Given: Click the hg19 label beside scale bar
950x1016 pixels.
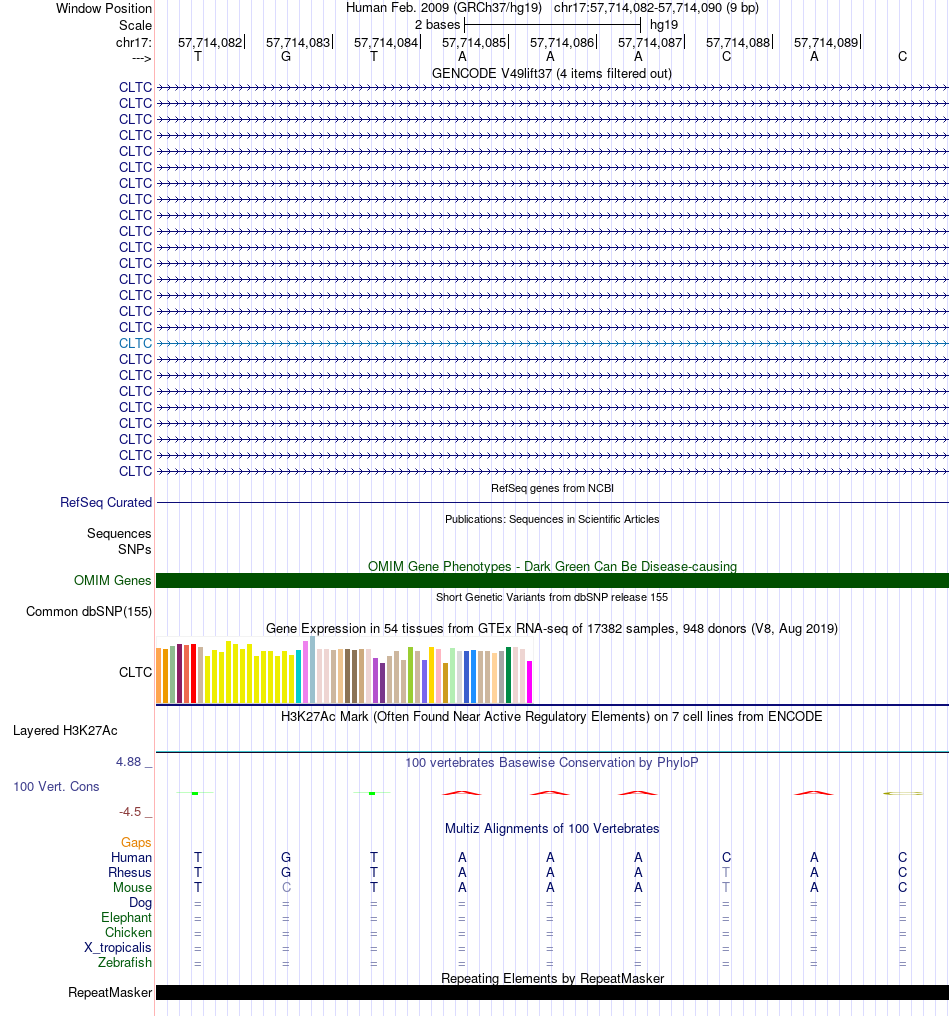Looking at the screenshot, I should point(664,25).
